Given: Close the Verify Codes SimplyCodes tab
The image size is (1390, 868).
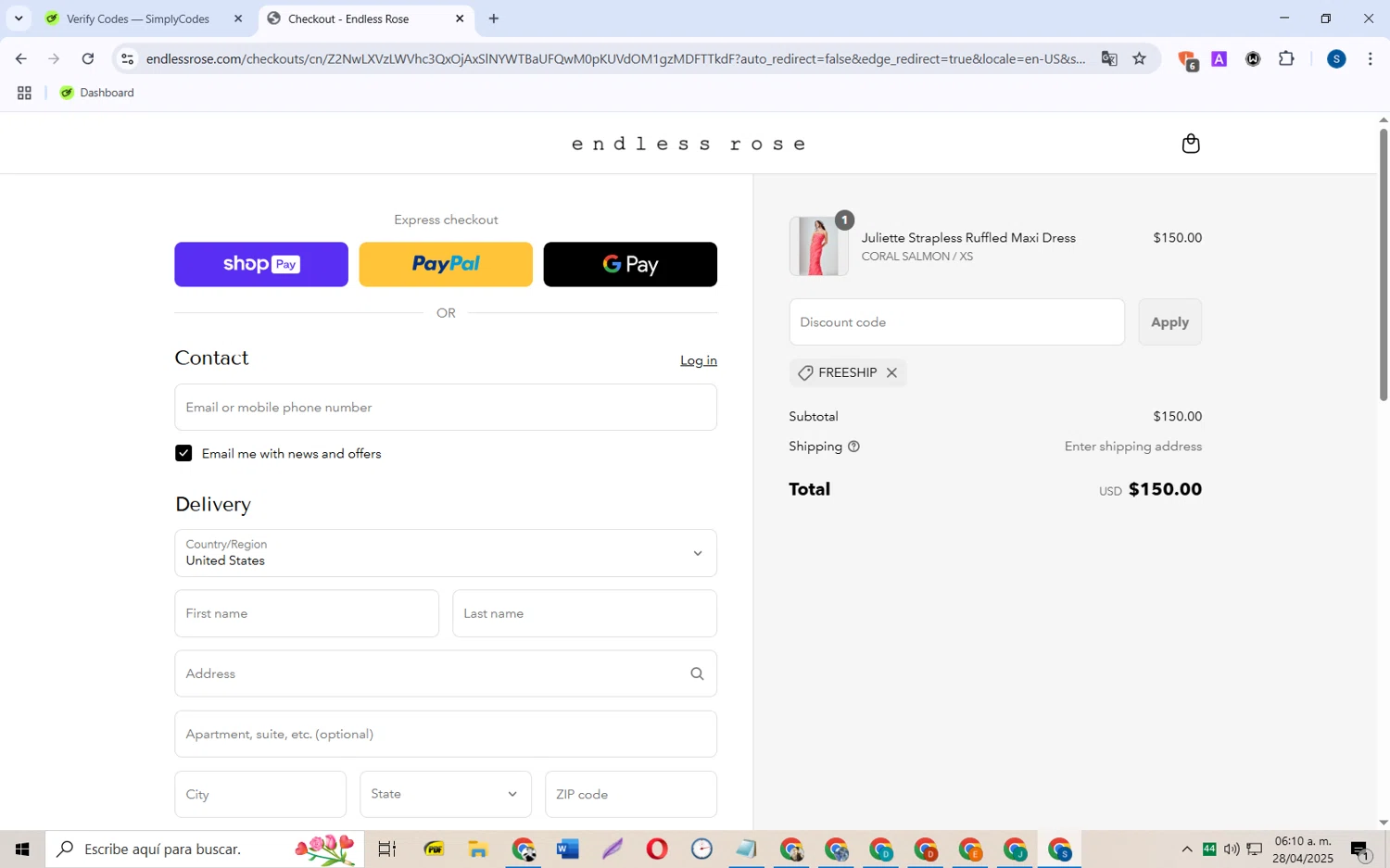Looking at the screenshot, I should 238,19.
